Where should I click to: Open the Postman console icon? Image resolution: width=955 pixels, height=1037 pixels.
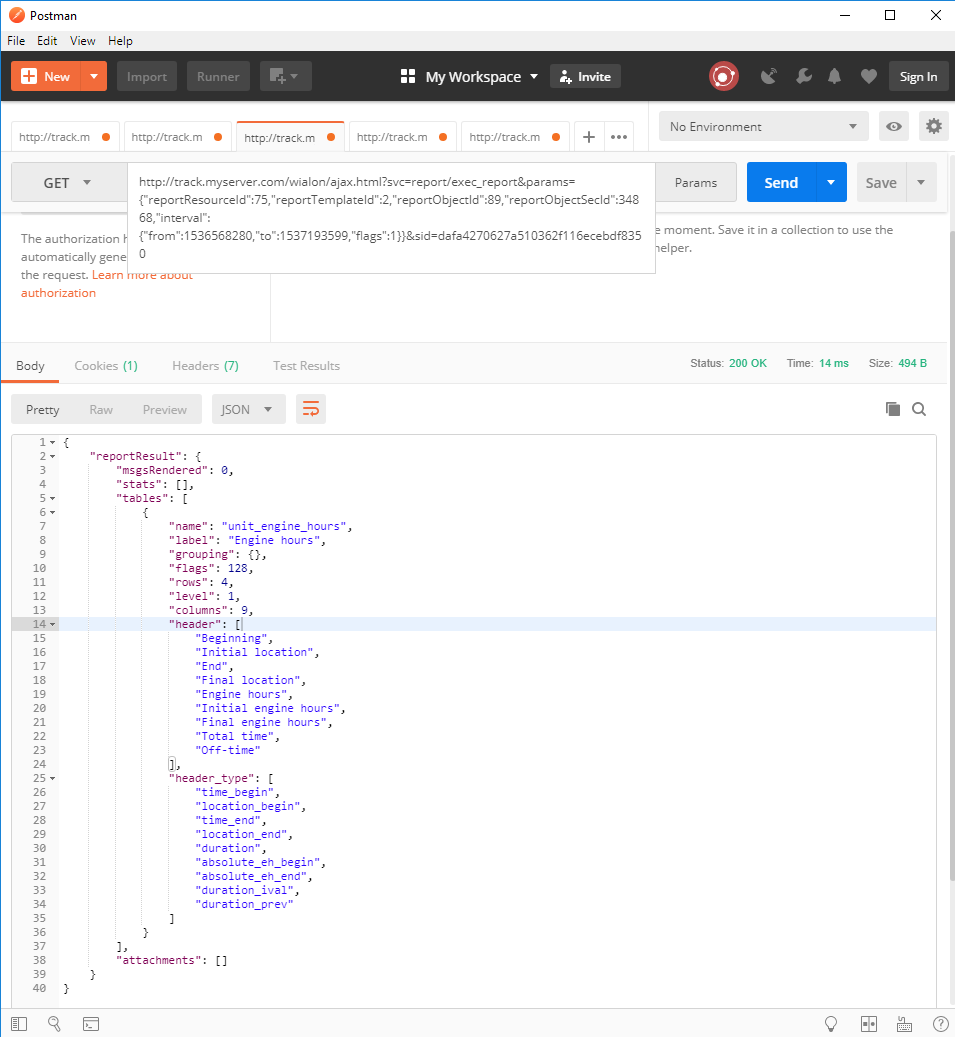(90, 1023)
